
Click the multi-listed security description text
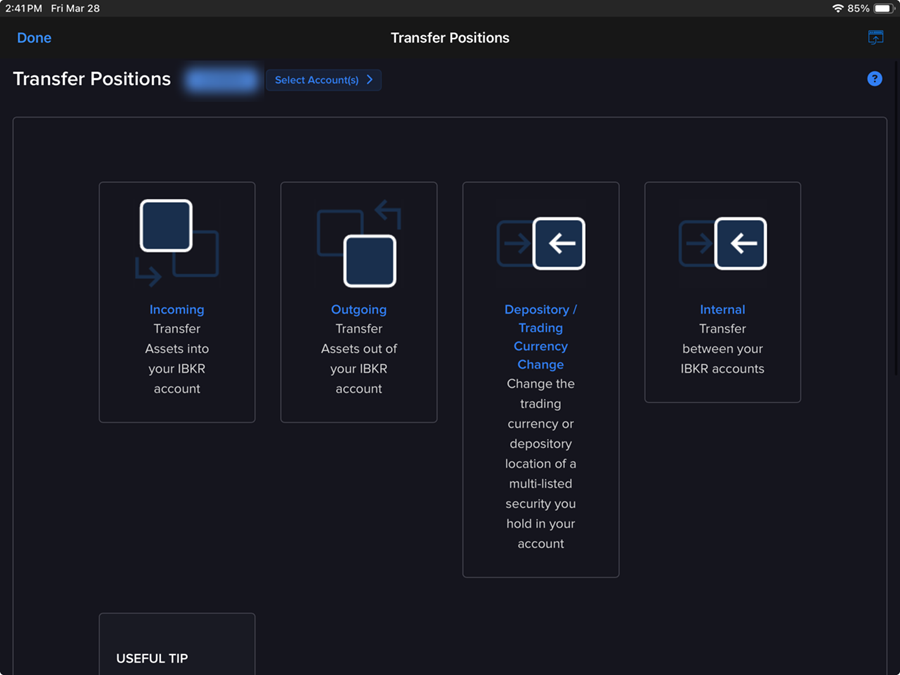point(541,464)
